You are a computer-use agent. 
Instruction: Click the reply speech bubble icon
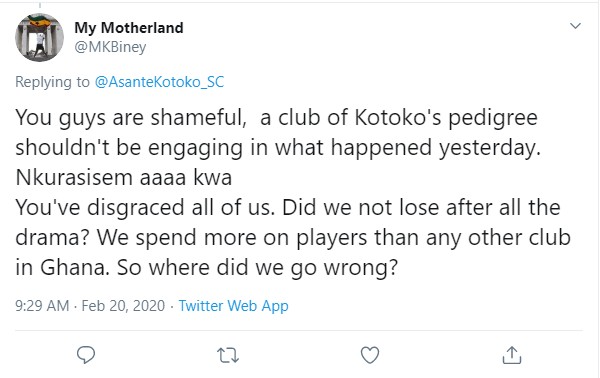[86, 355]
